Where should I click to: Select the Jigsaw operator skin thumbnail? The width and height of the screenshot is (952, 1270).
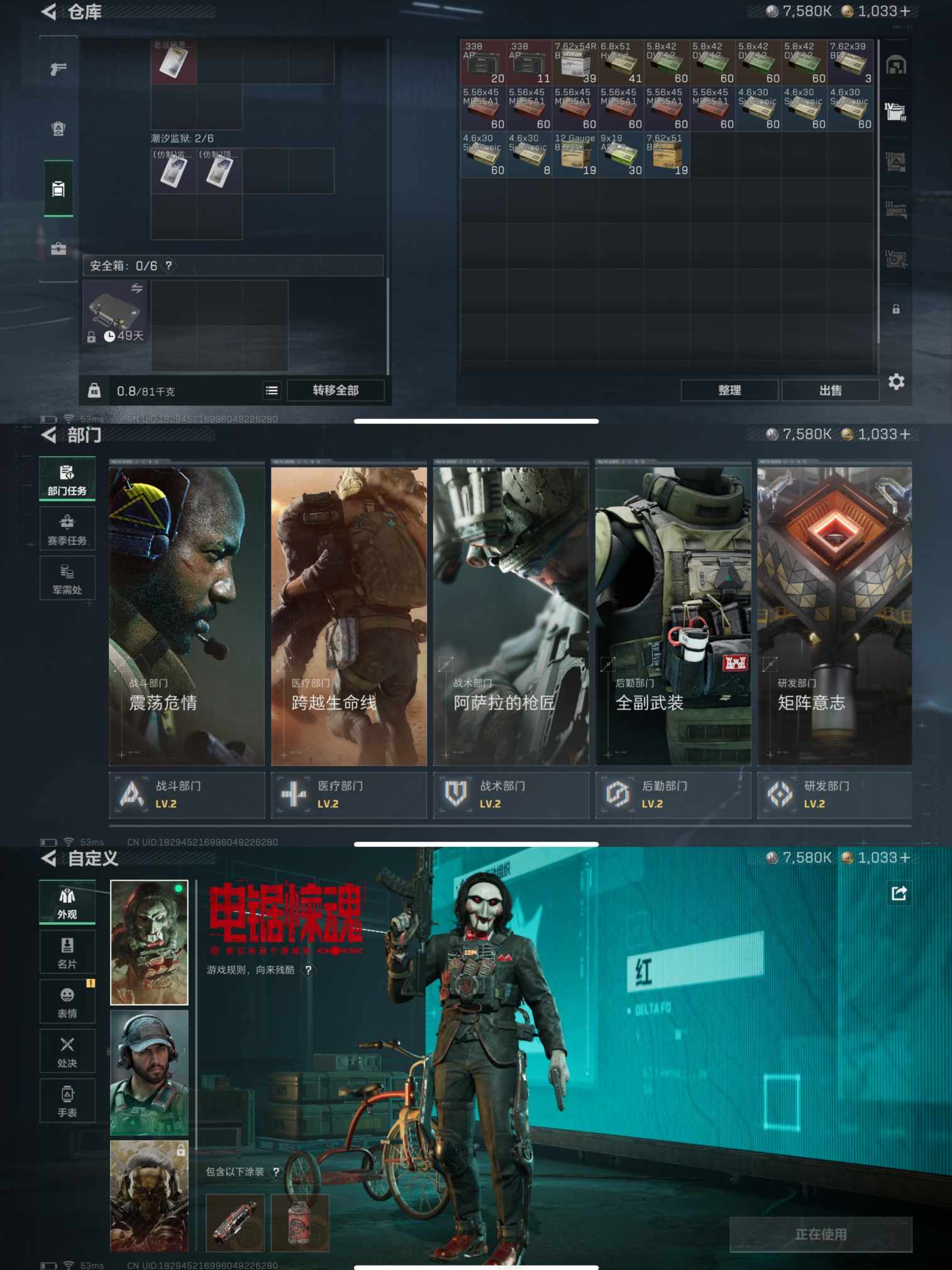149,942
